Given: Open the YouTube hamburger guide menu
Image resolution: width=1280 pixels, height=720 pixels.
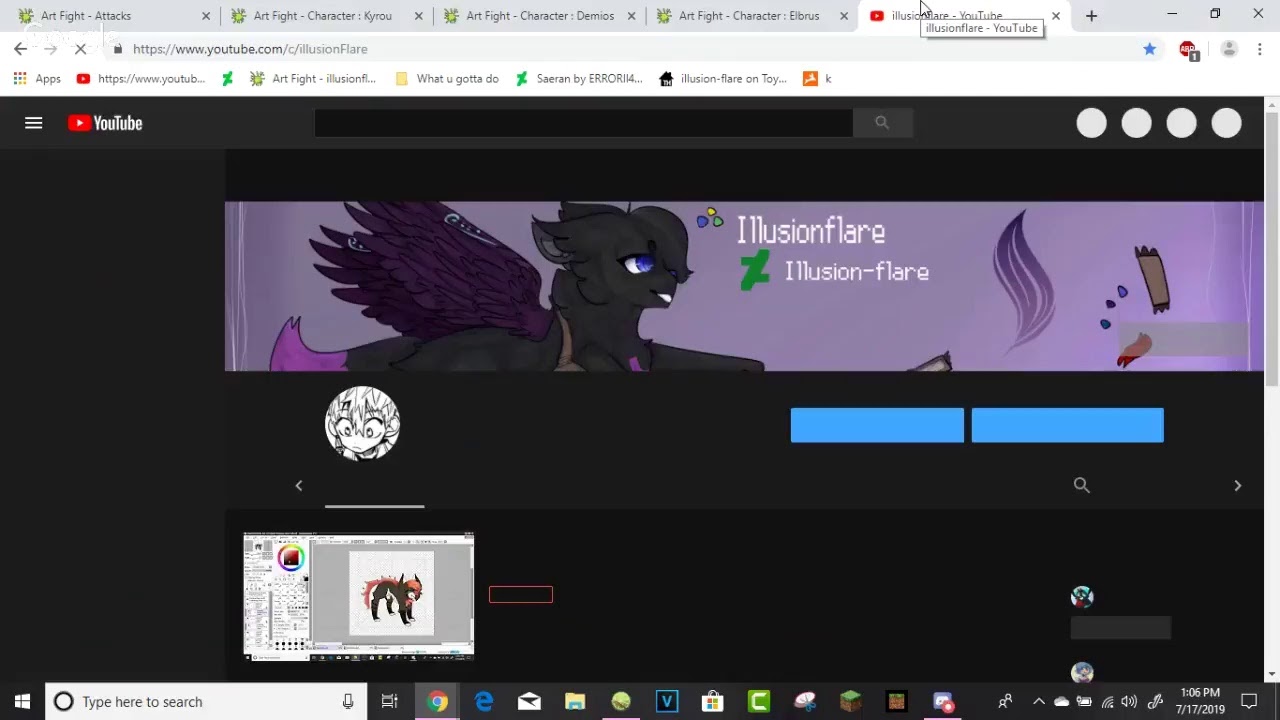Looking at the screenshot, I should [x=33, y=123].
